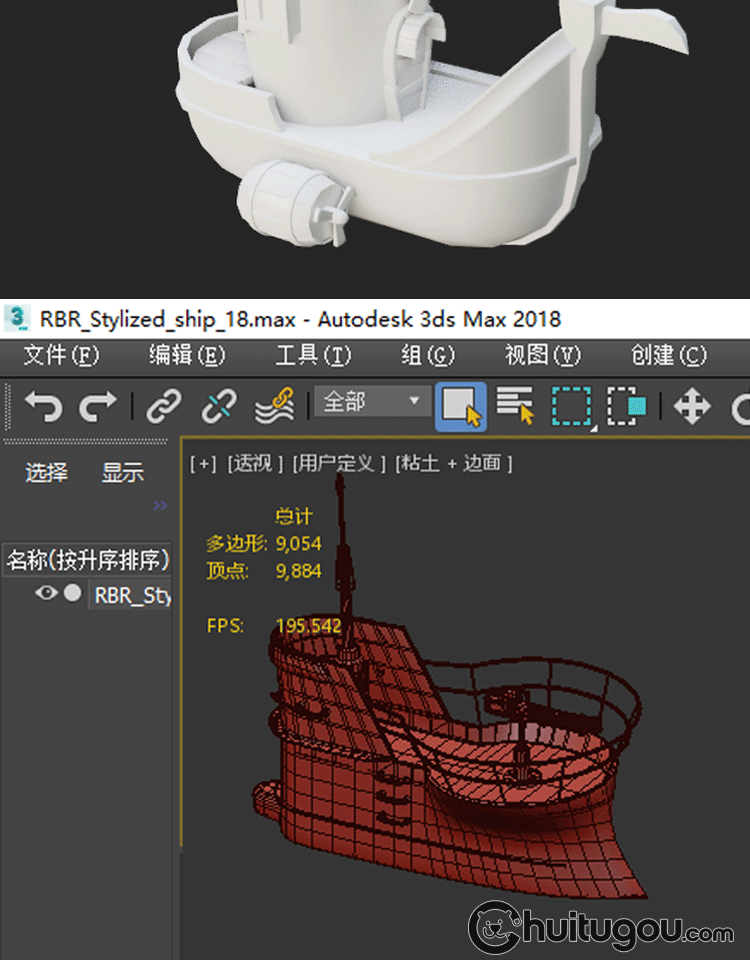Select the Move transform tool
Image resolution: width=750 pixels, height=960 pixels.
tap(692, 406)
